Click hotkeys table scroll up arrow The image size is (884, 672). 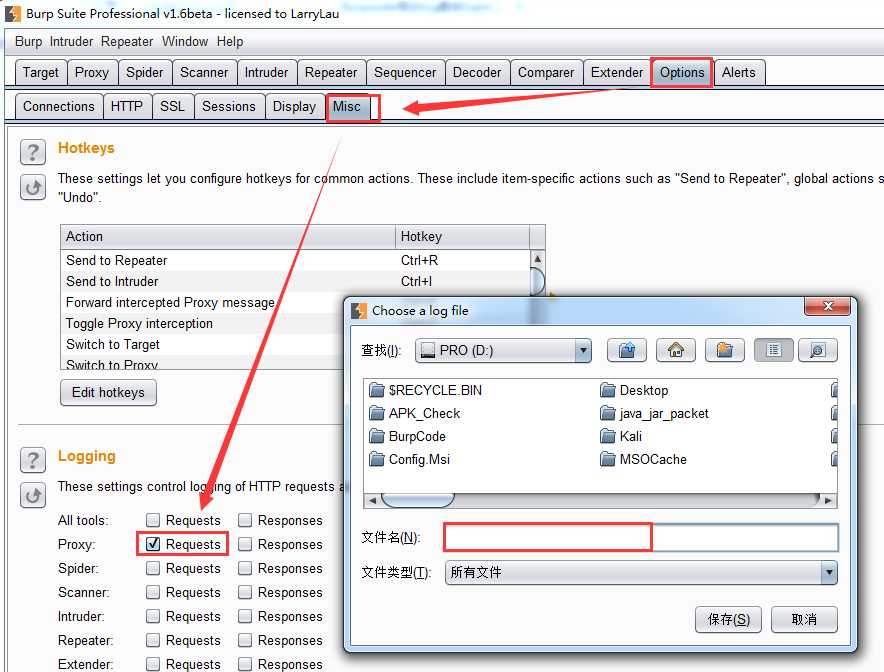coord(538,259)
